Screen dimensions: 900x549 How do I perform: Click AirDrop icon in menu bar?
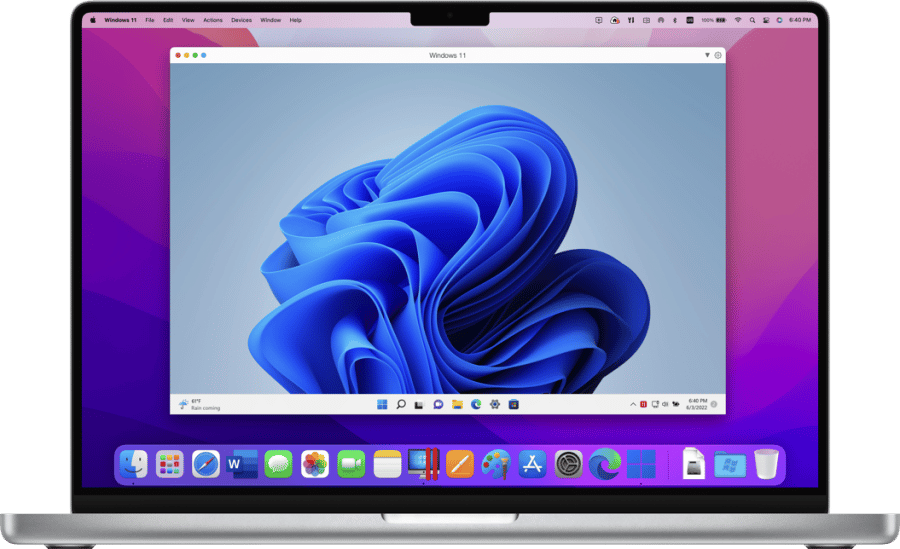(x=661, y=20)
